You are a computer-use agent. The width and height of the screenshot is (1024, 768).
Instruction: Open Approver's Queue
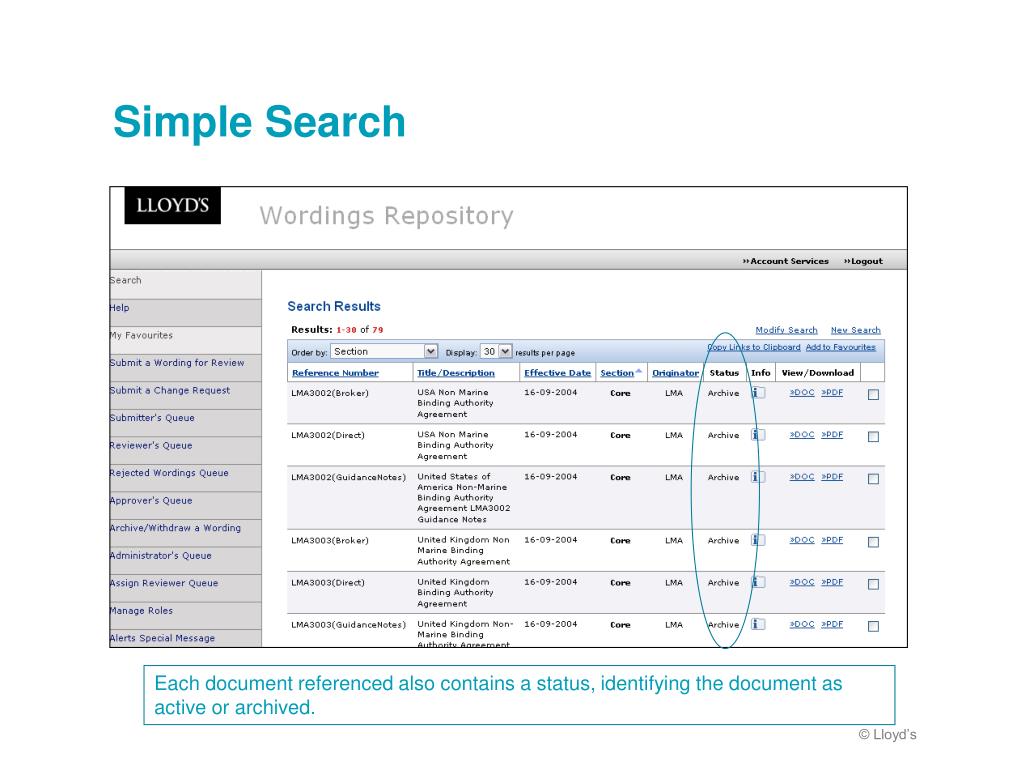(x=185, y=505)
